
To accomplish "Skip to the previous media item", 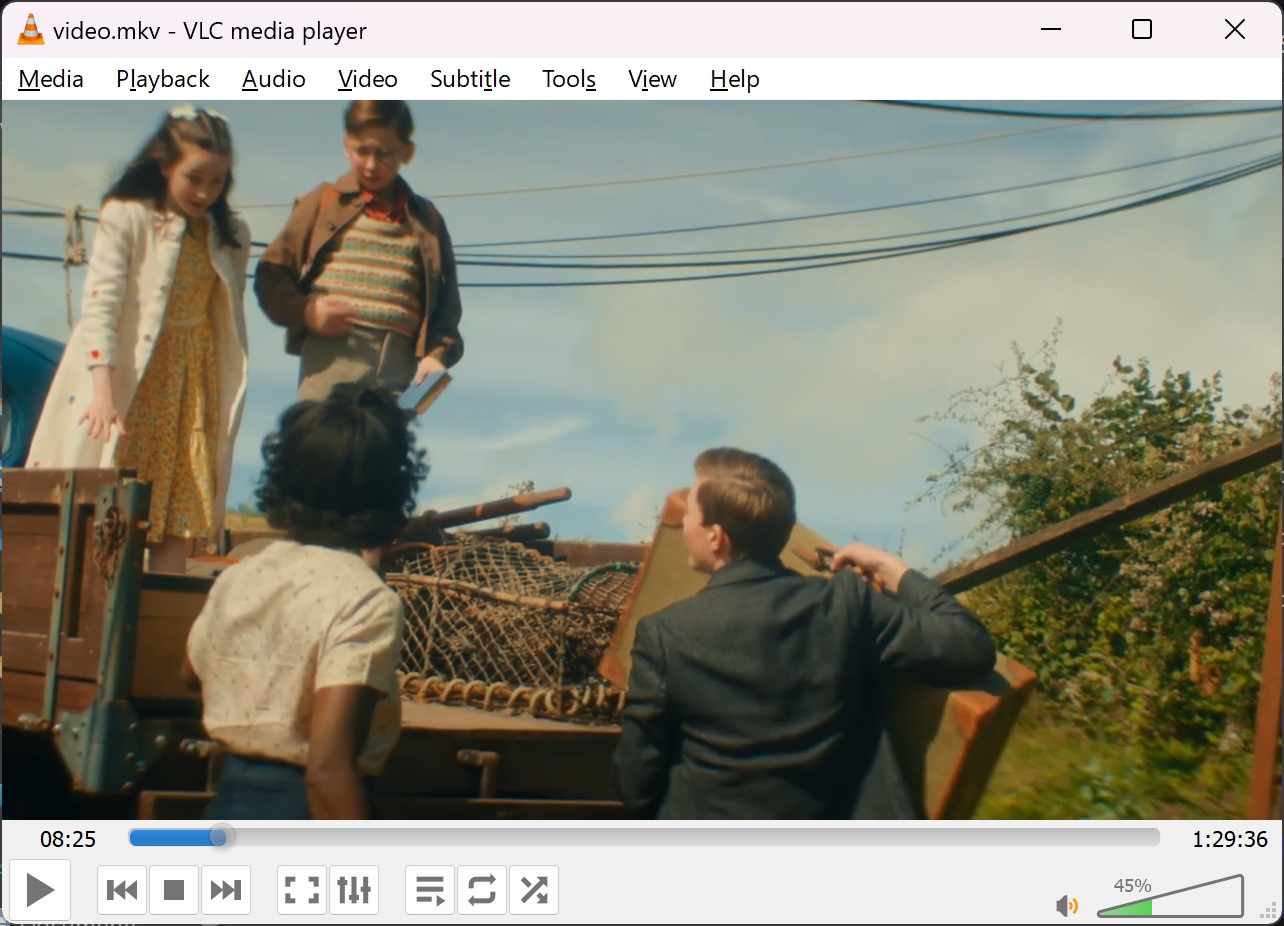I will pyautogui.click(x=122, y=890).
